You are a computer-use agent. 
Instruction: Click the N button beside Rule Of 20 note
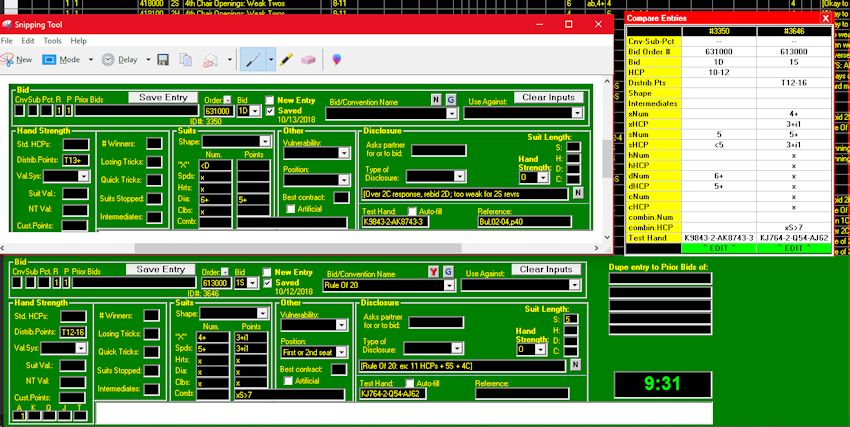click(575, 365)
